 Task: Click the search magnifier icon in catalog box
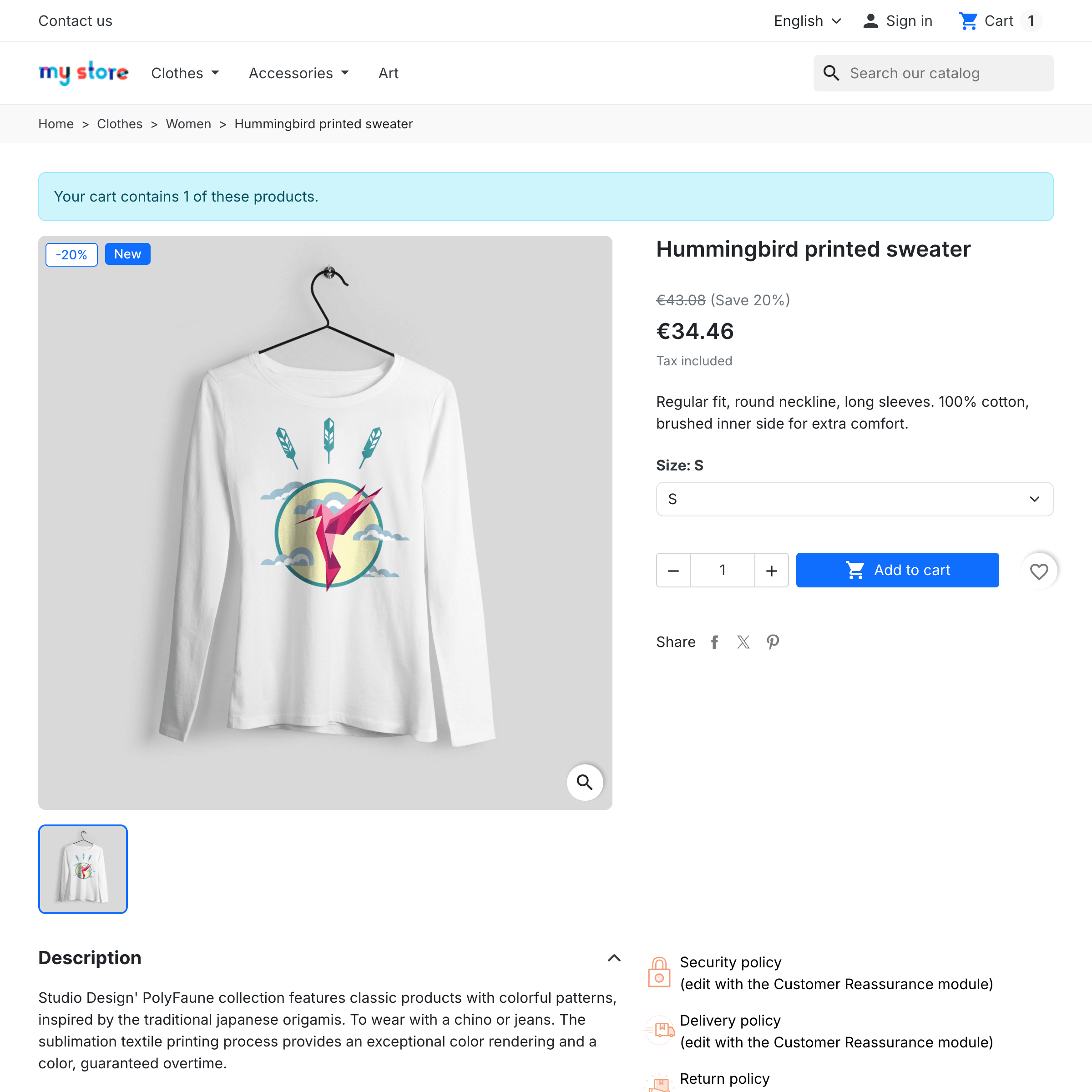point(831,73)
